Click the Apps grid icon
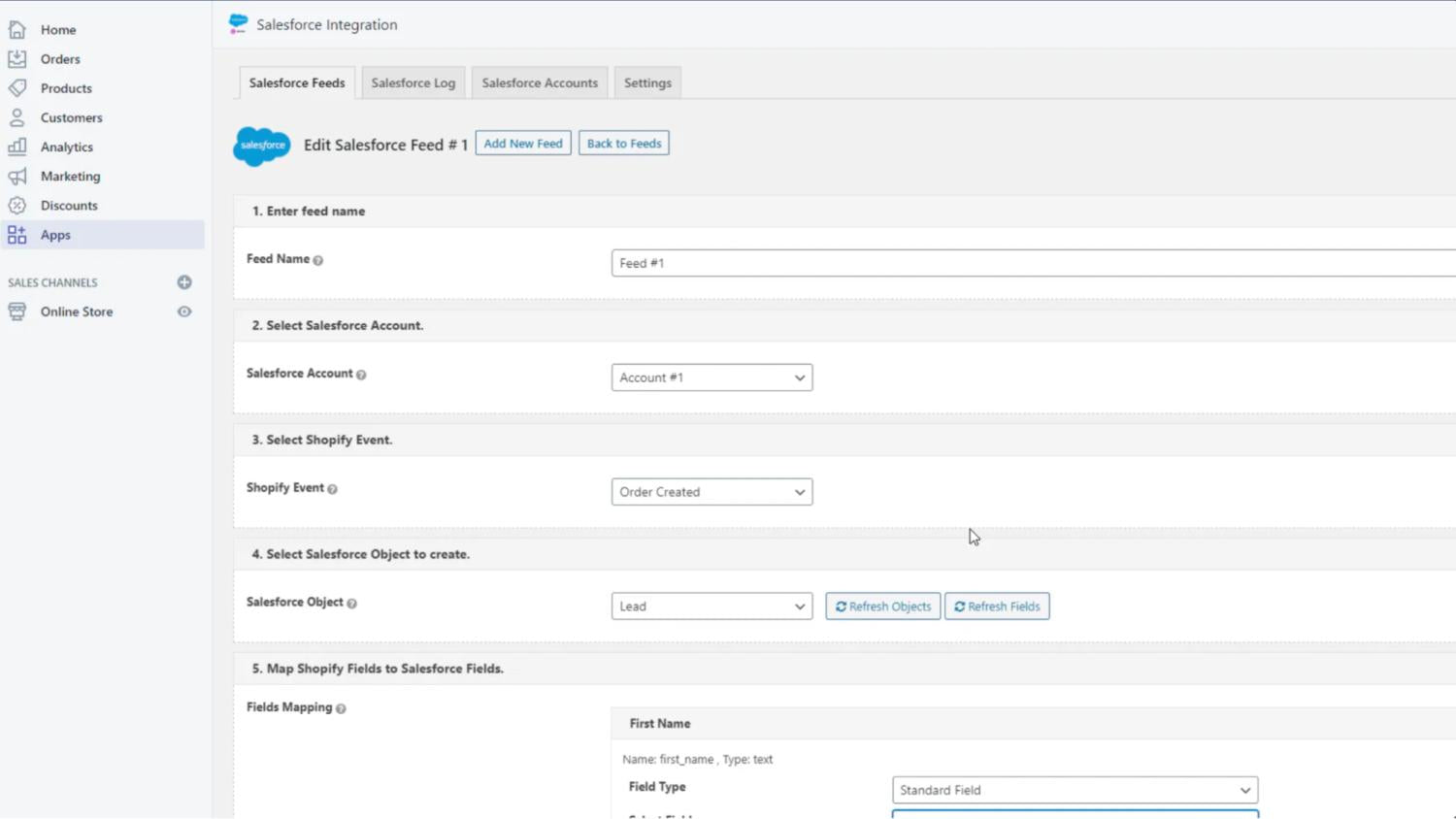 click(x=17, y=235)
